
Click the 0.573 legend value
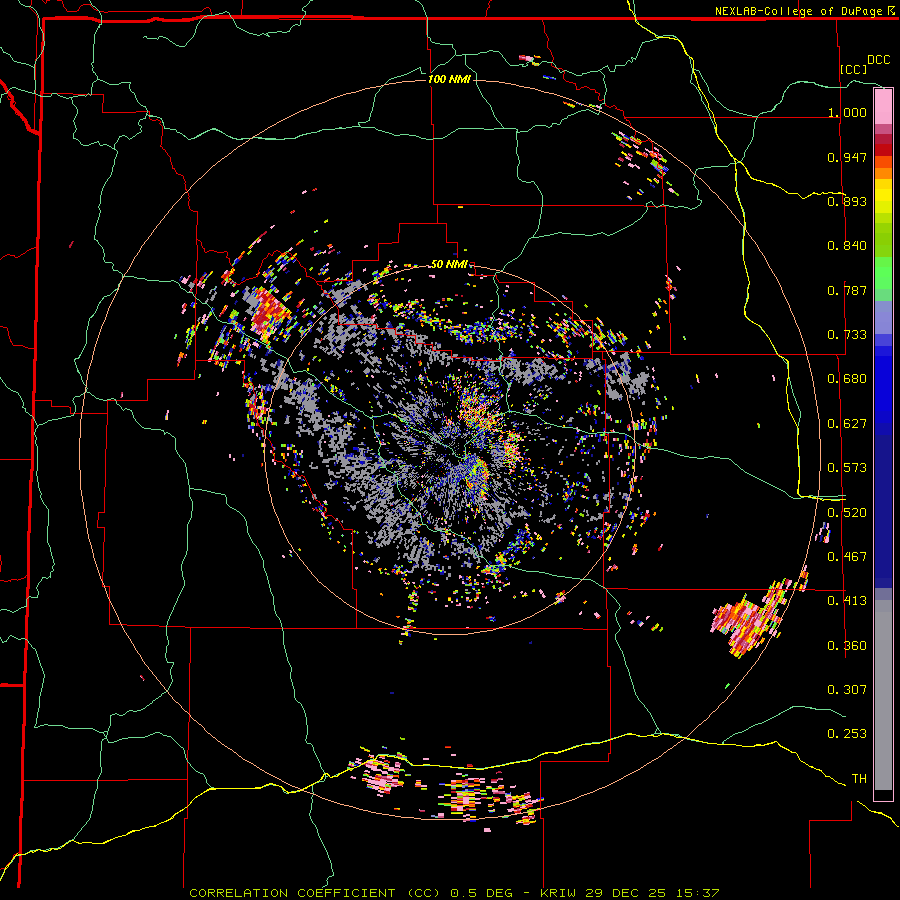(x=847, y=468)
